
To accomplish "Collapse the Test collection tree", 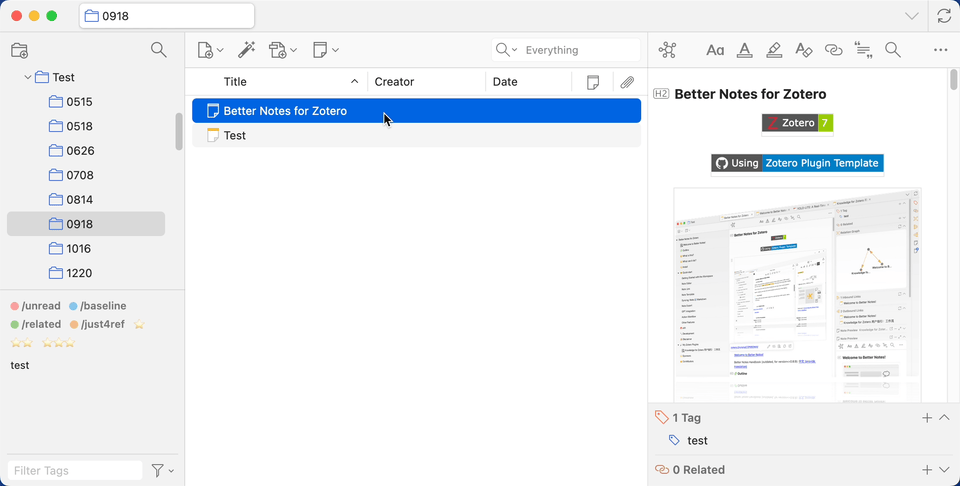I will click(28, 78).
